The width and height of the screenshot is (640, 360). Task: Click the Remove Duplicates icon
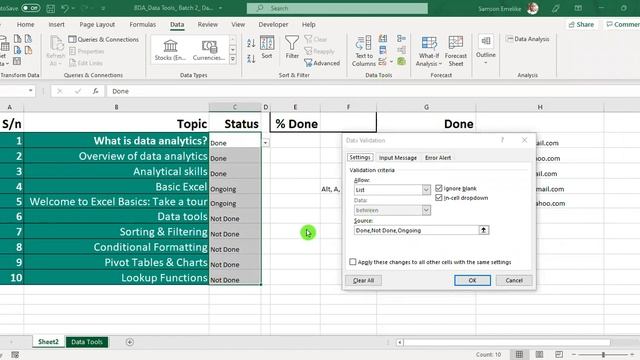pos(382,50)
